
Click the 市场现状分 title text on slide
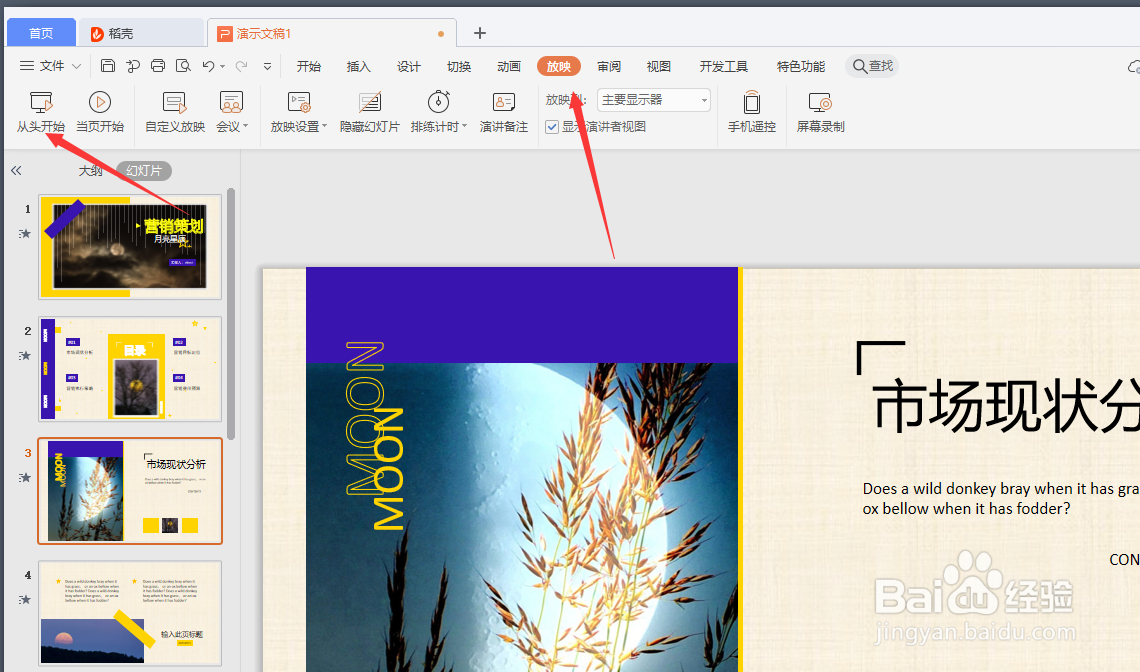1005,405
